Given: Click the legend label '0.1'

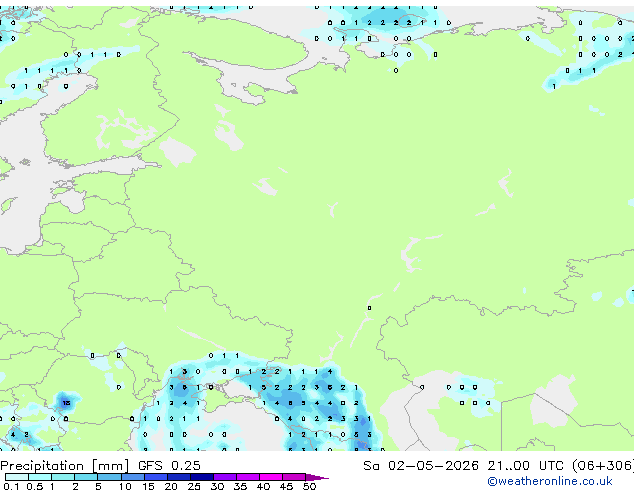Looking at the screenshot, I should click(11, 486).
